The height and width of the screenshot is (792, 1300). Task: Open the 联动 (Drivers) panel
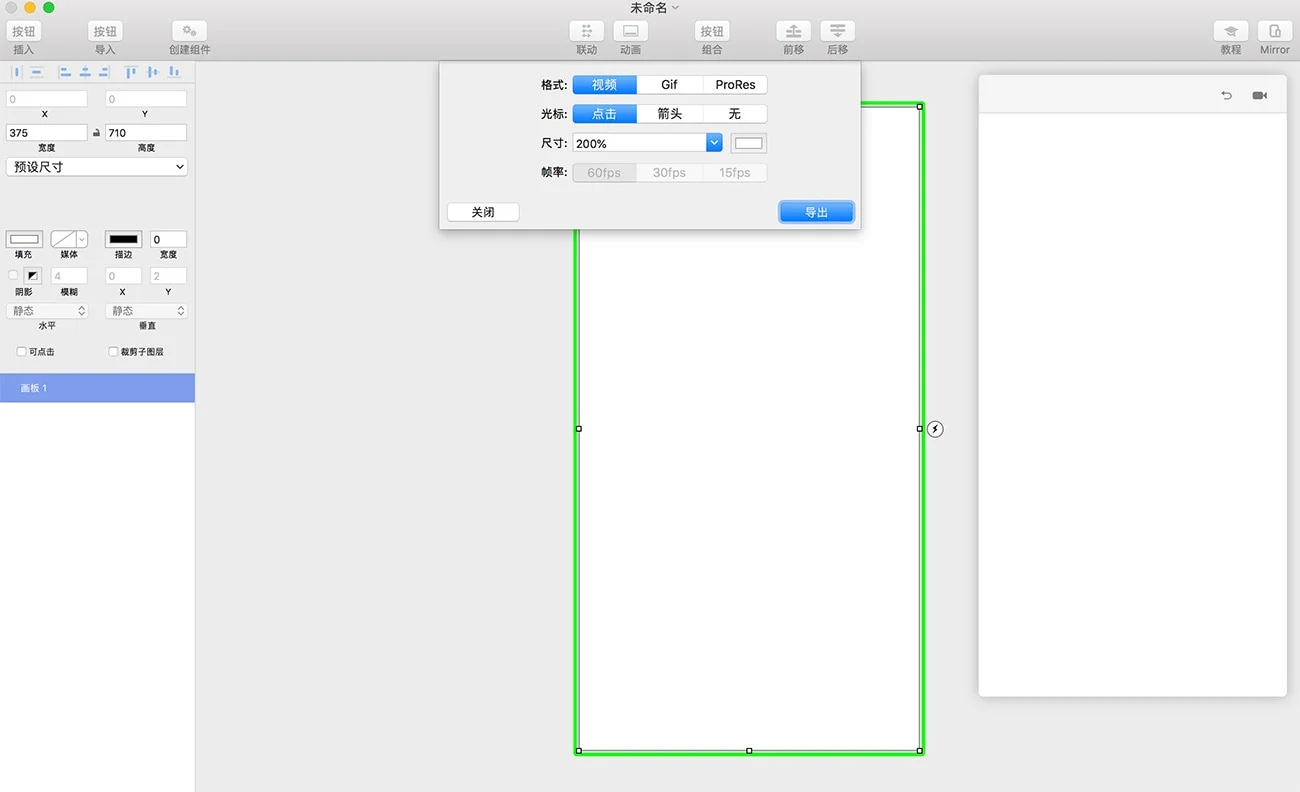tap(586, 32)
